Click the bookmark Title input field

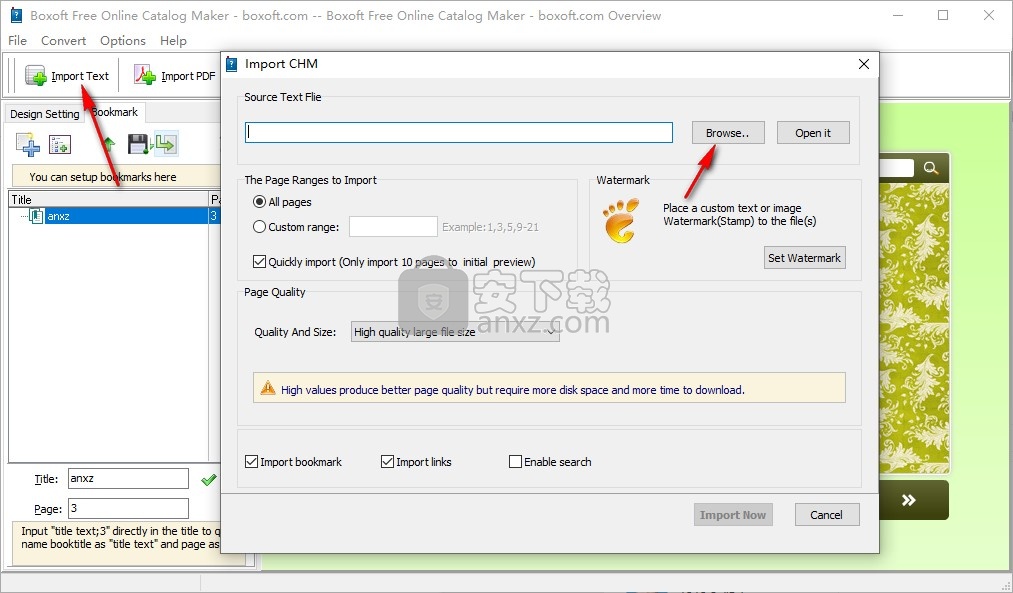(x=128, y=479)
